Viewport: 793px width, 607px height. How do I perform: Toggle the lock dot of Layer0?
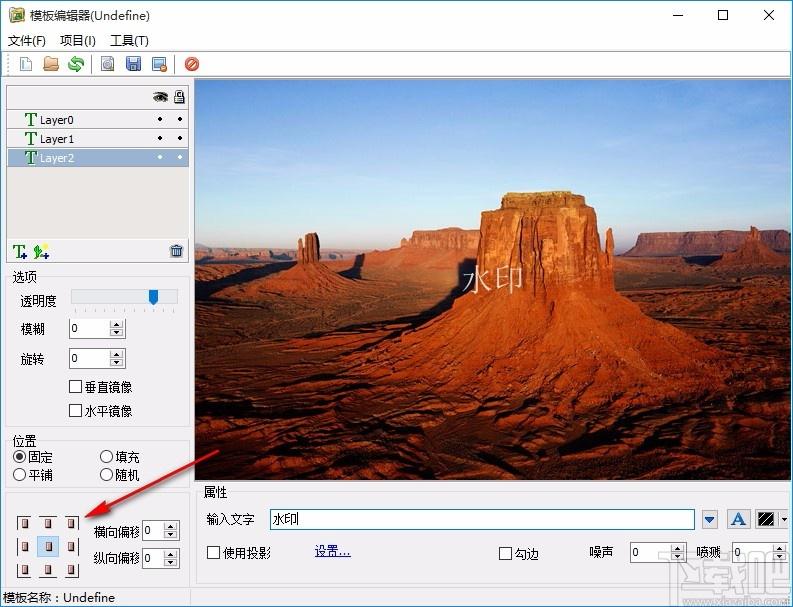180,119
